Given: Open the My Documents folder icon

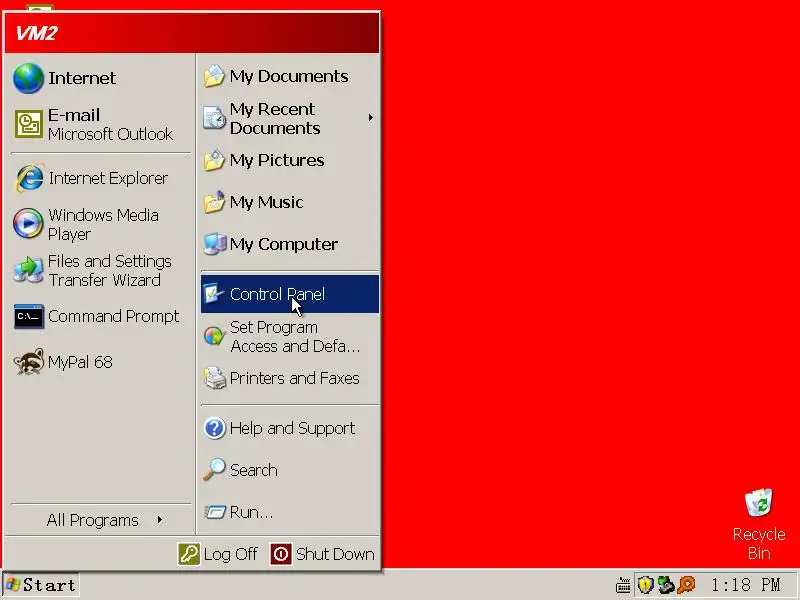Looking at the screenshot, I should pos(214,77).
